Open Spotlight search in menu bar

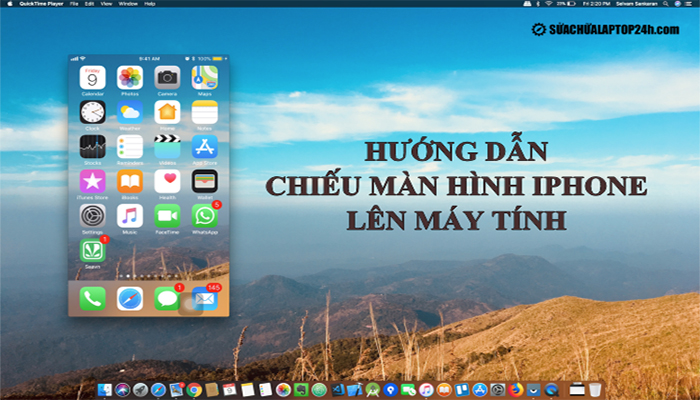(x=665, y=4)
